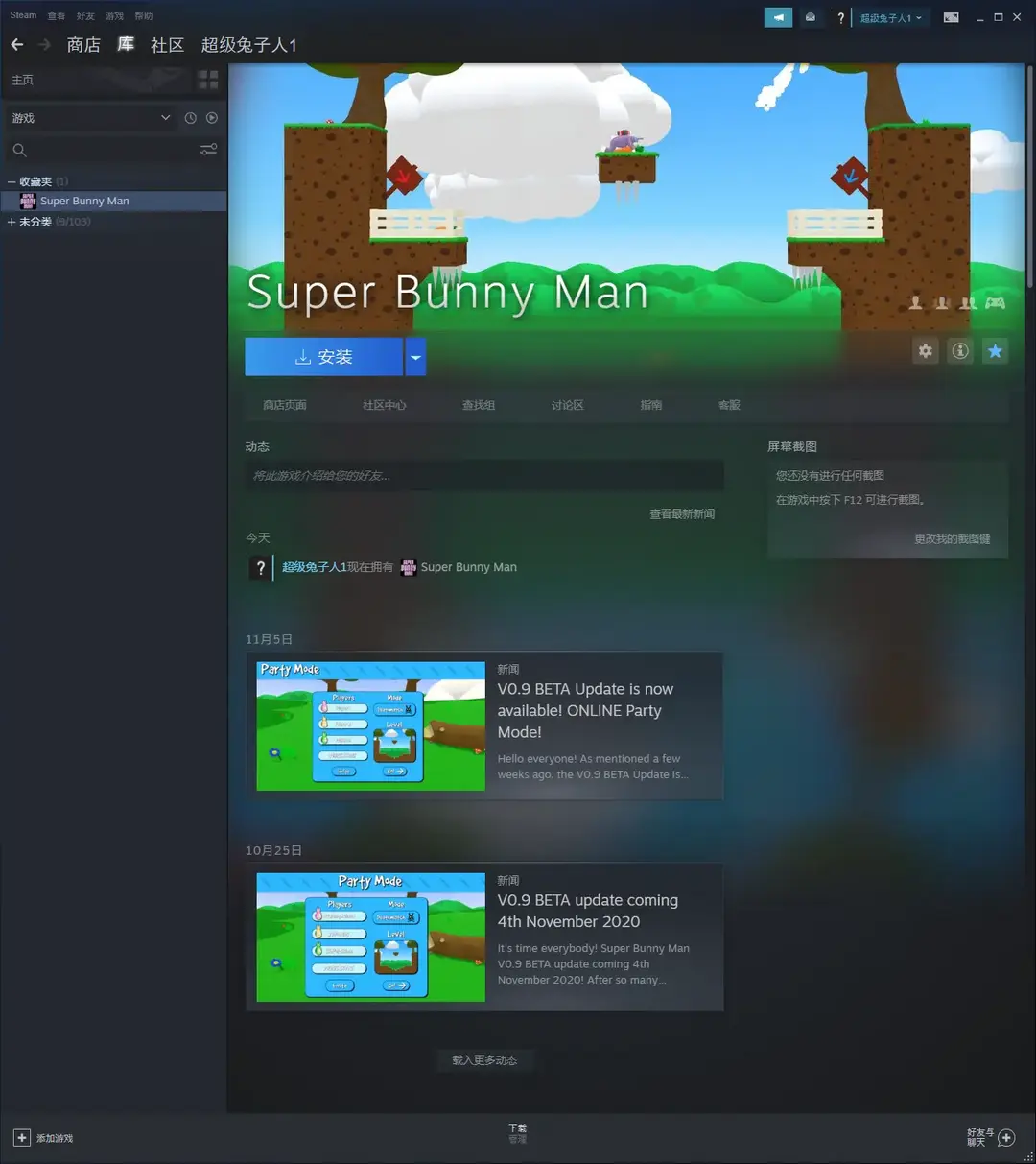Switch library to grid view icon

208,80
